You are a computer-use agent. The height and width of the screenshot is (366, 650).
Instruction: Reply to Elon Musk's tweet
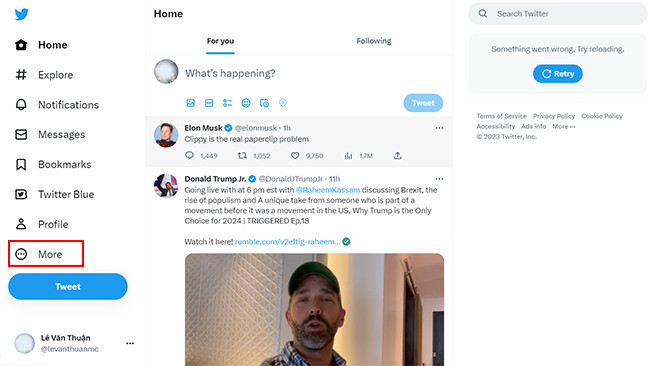coord(189,155)
